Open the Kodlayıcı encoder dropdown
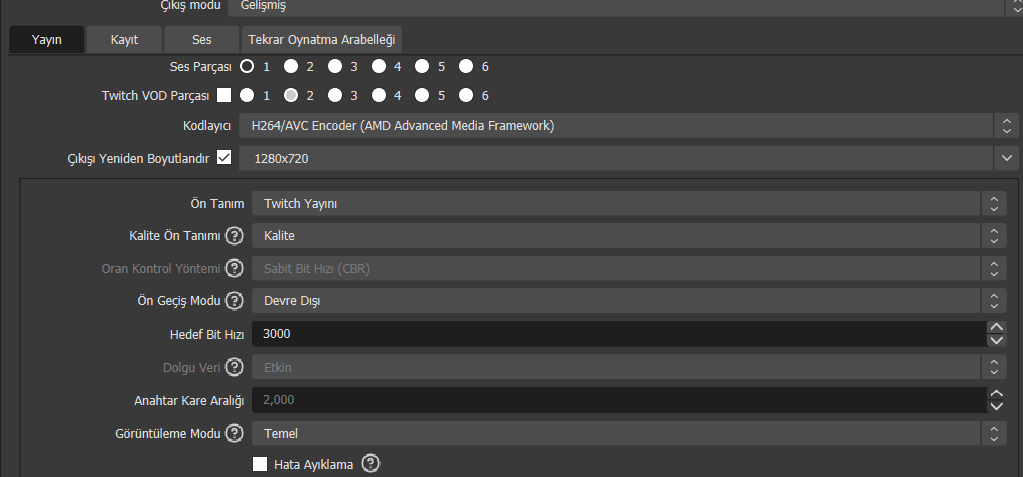Screen dimensions: 1023x477 pyautogui.click(x=628, y=126)
